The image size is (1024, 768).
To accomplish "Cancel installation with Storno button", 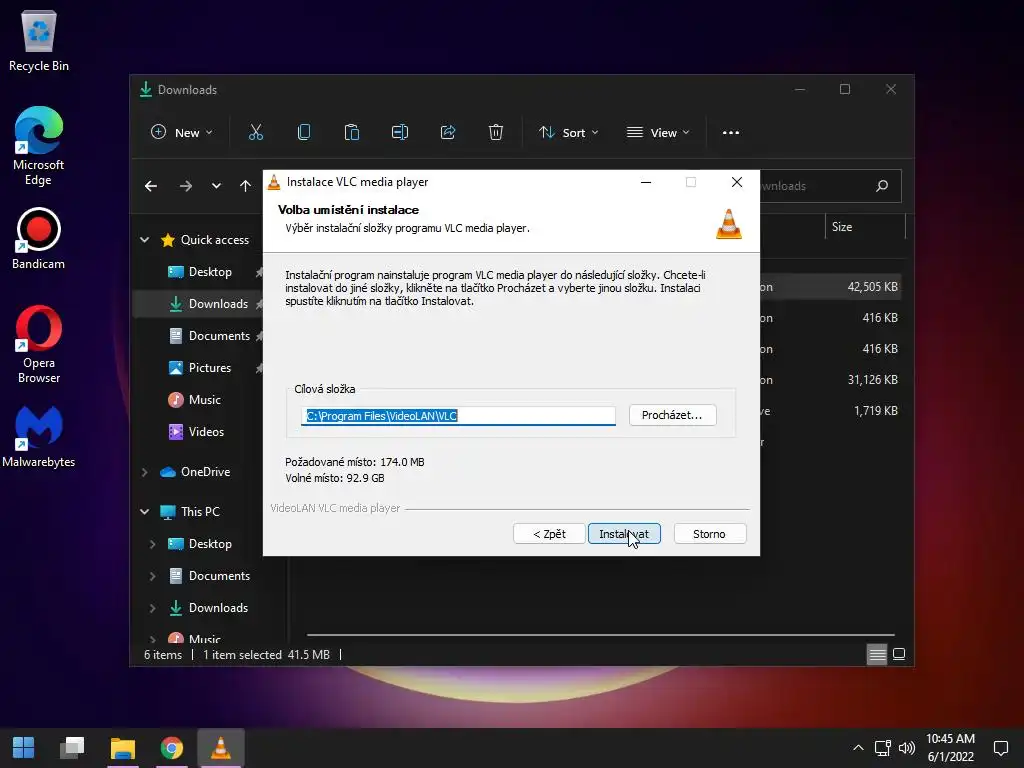I will coord(709,534).
